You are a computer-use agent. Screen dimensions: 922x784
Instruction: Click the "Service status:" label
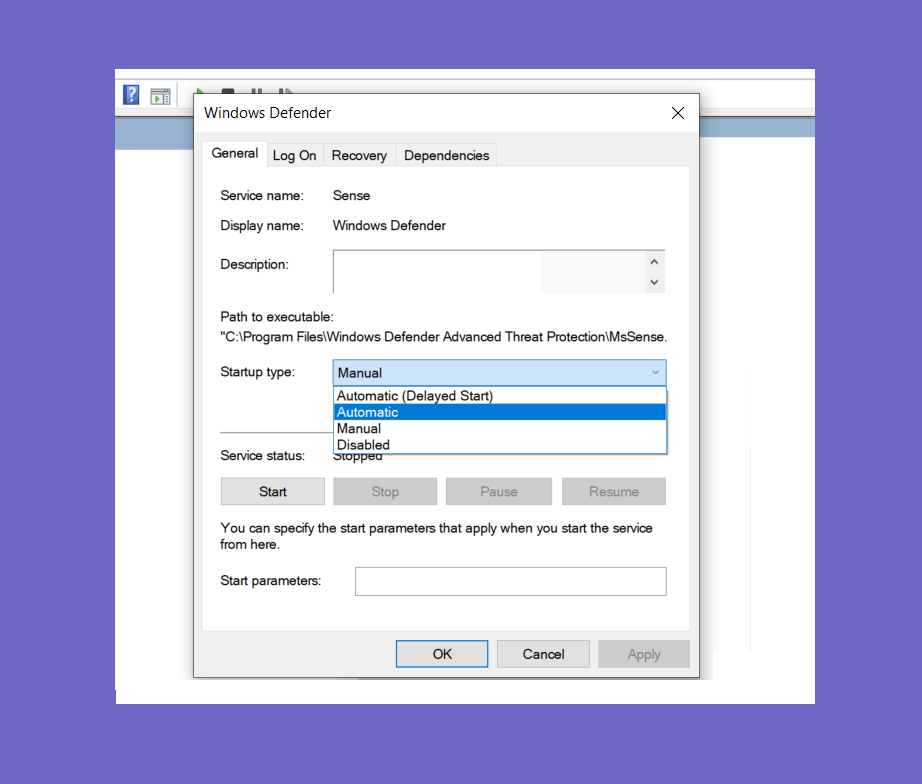coord(262,456)
